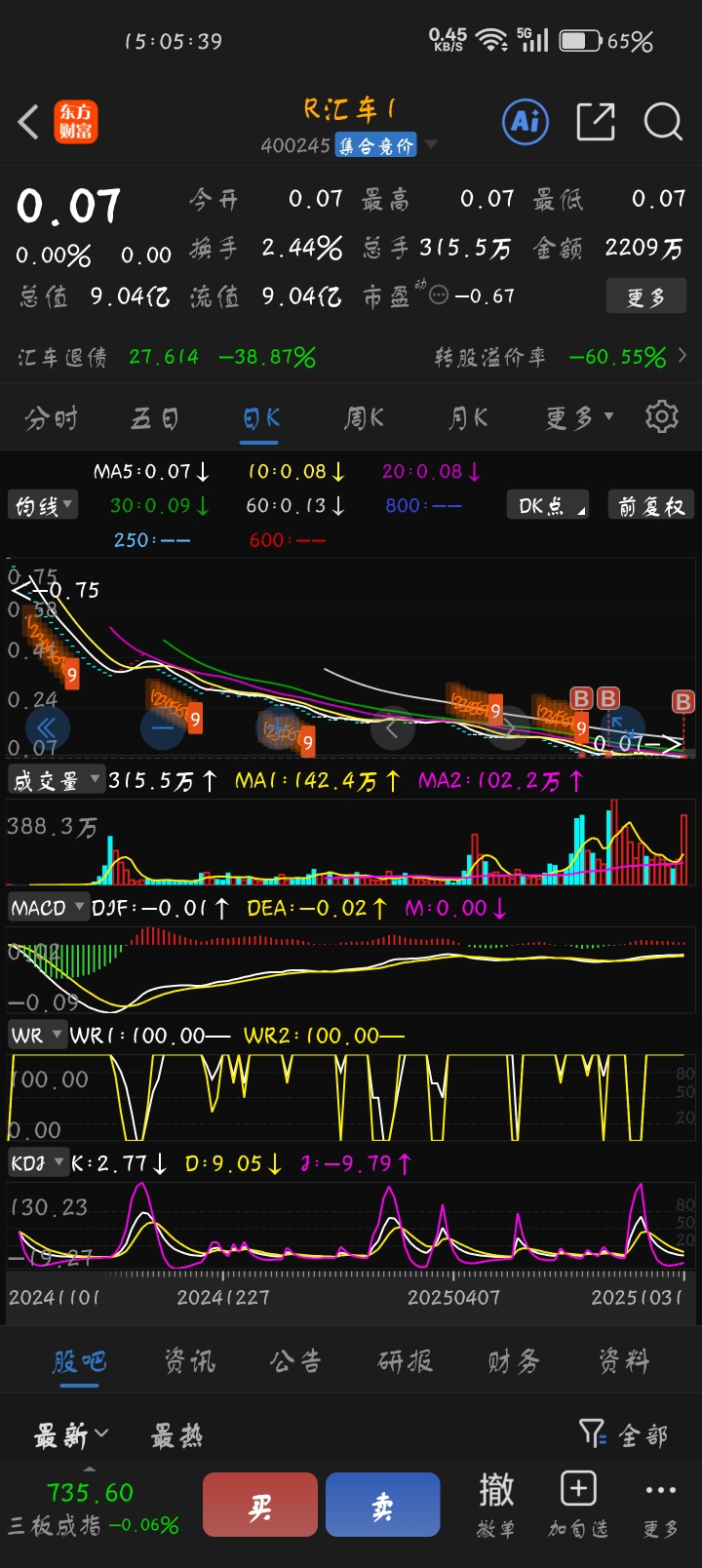Tap the 总手 315.5万 value

465,248
